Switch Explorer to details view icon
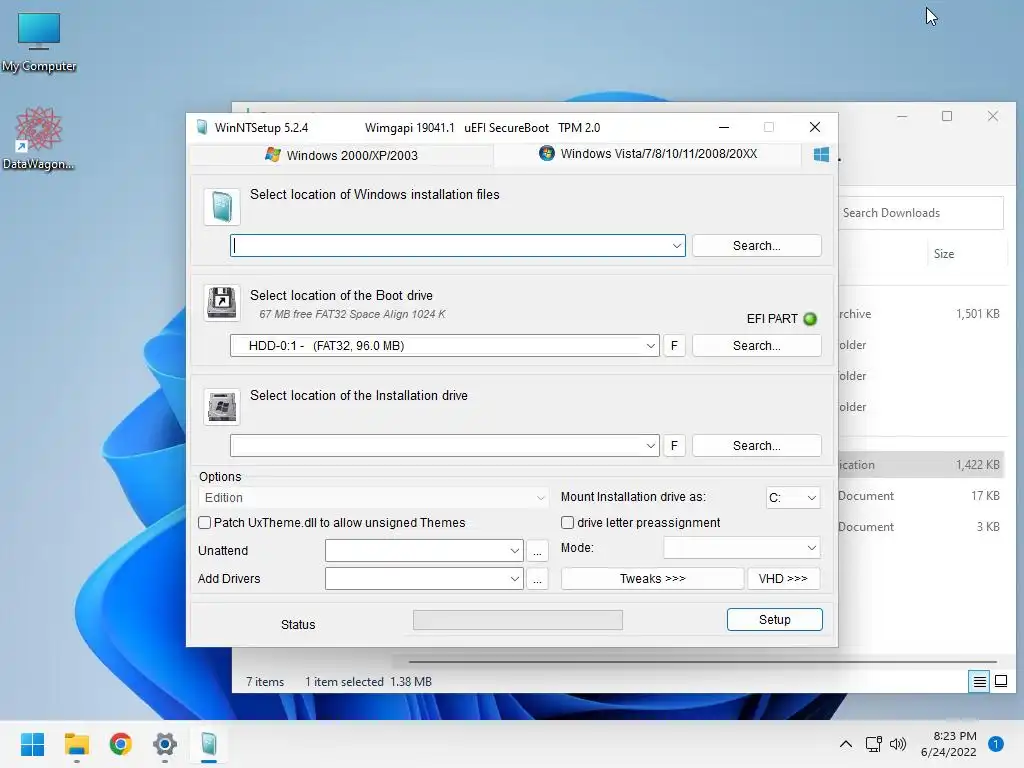This screenshot has width=1024, height=768. [x=980, y=682]
